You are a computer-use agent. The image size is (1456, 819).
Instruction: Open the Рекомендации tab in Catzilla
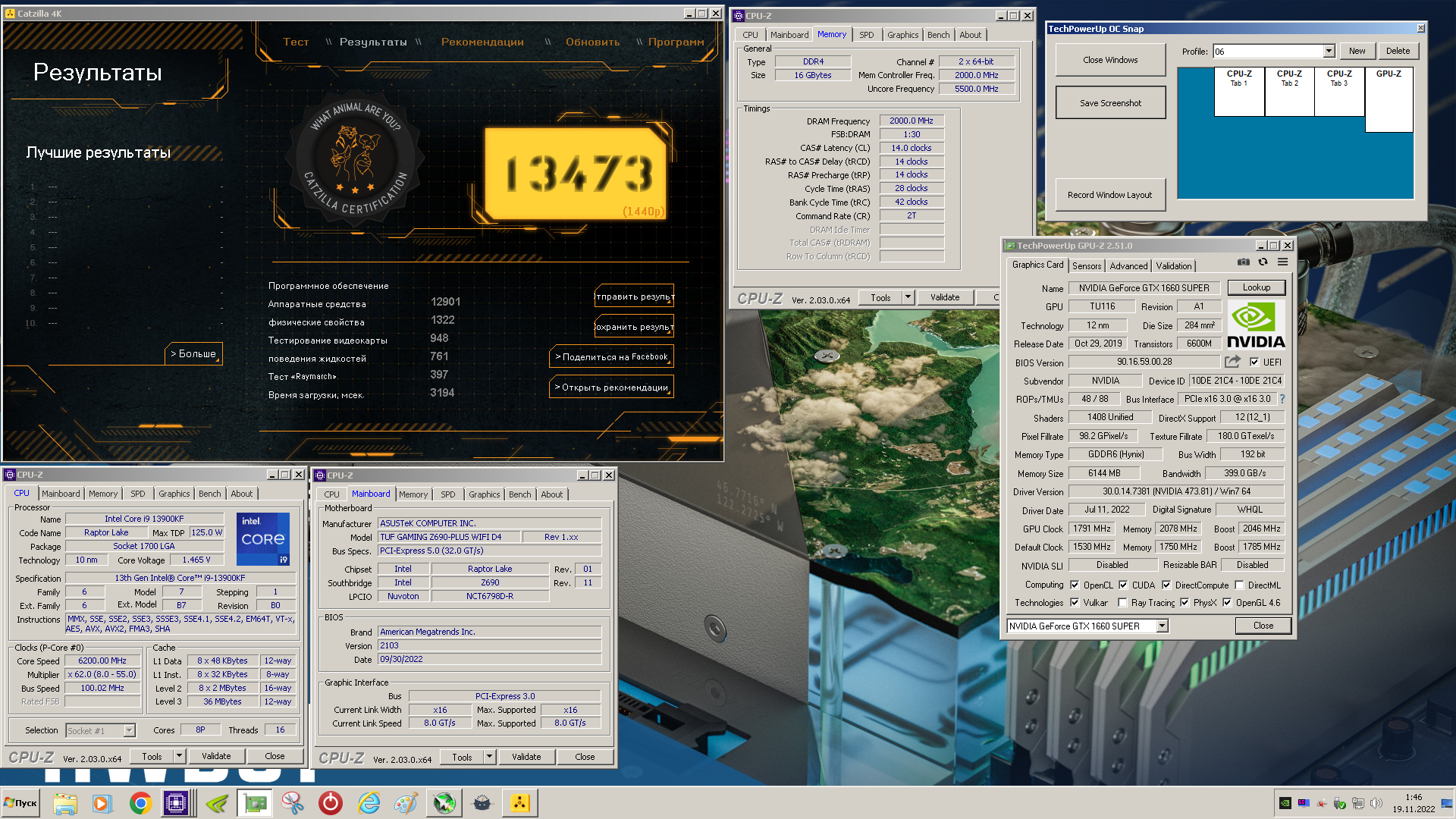(482, 42)
